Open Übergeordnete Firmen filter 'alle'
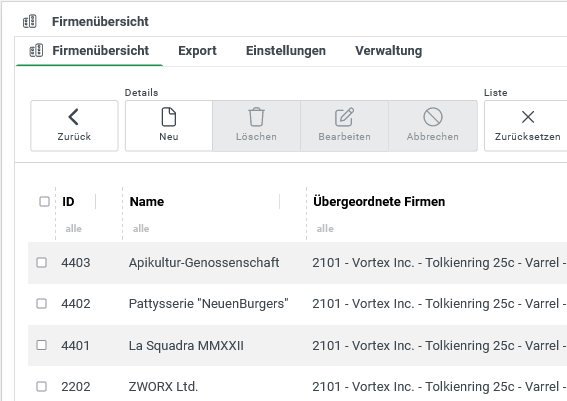The width and height of the screenshot is (567, 401). pos(325,229)
